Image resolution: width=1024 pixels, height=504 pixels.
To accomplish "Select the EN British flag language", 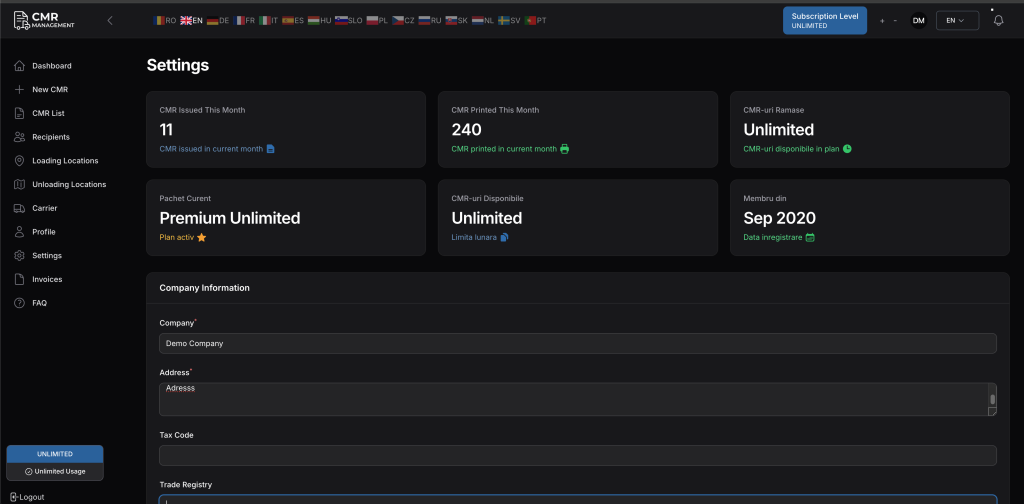I will [x=191, y=20].
